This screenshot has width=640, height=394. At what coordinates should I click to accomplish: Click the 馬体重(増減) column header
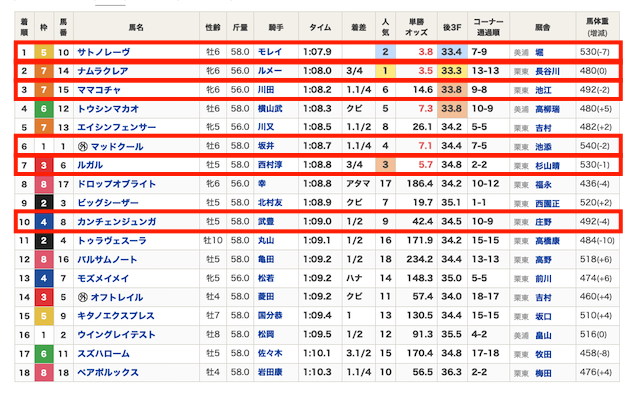tap(597, 27)
